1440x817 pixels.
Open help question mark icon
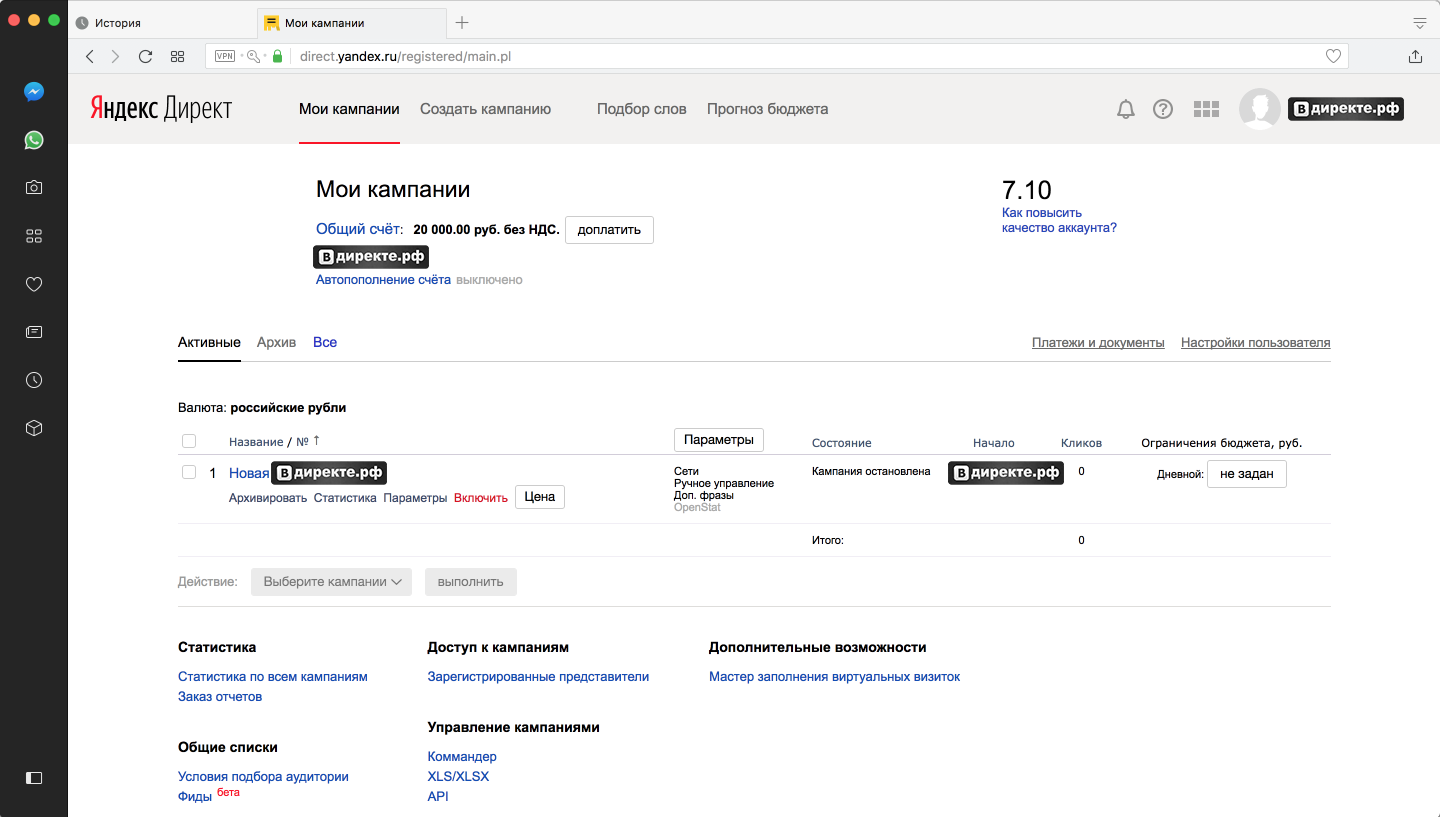click(1163, 109)
